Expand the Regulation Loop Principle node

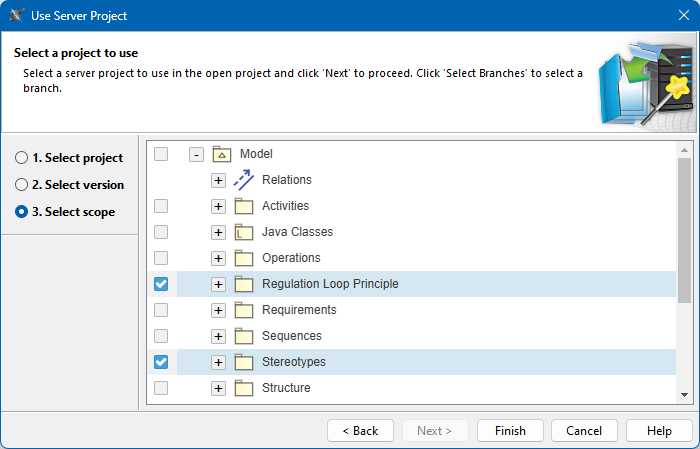(x=218, y=284)
